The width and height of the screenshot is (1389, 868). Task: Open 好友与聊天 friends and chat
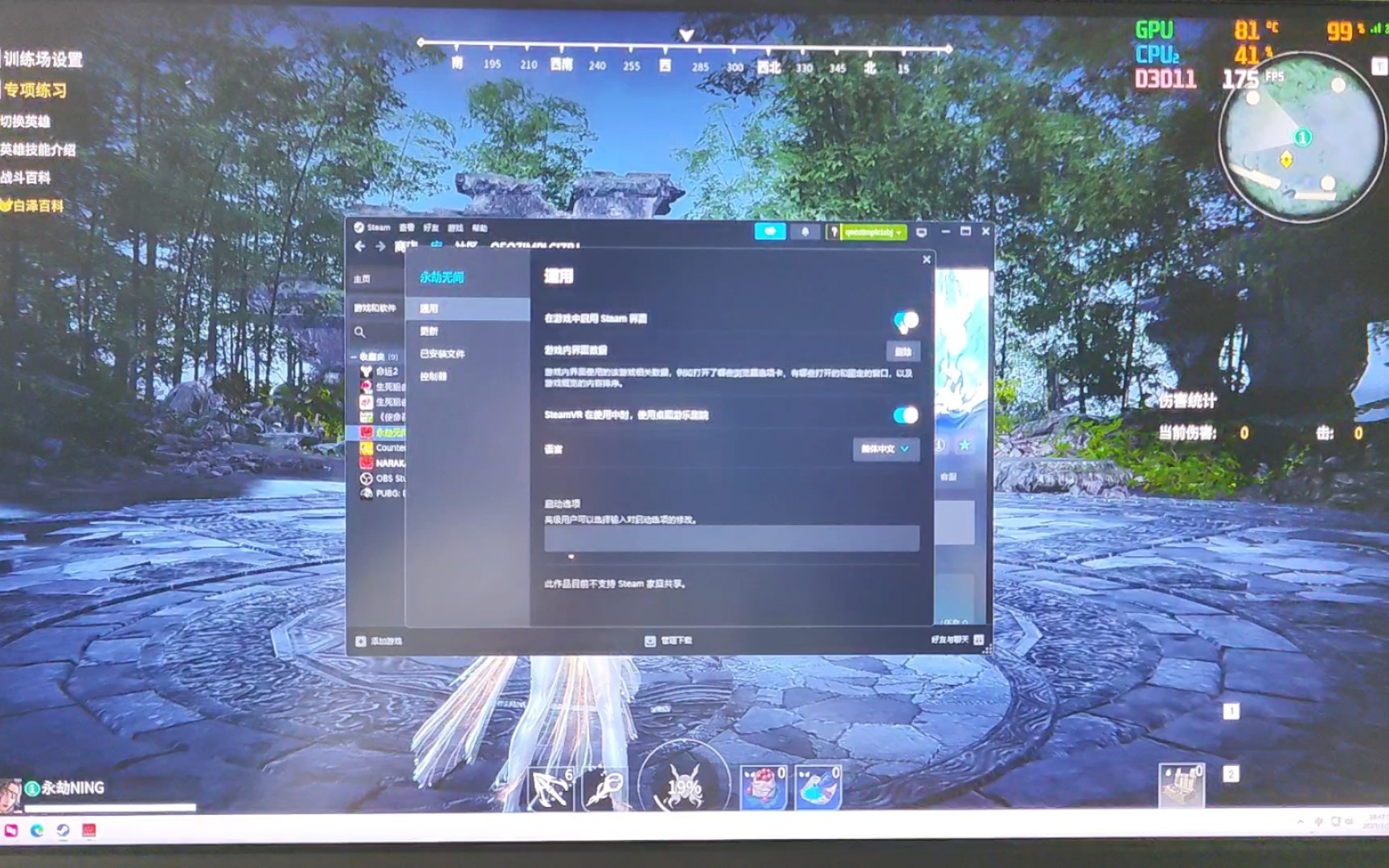[957, 640]
